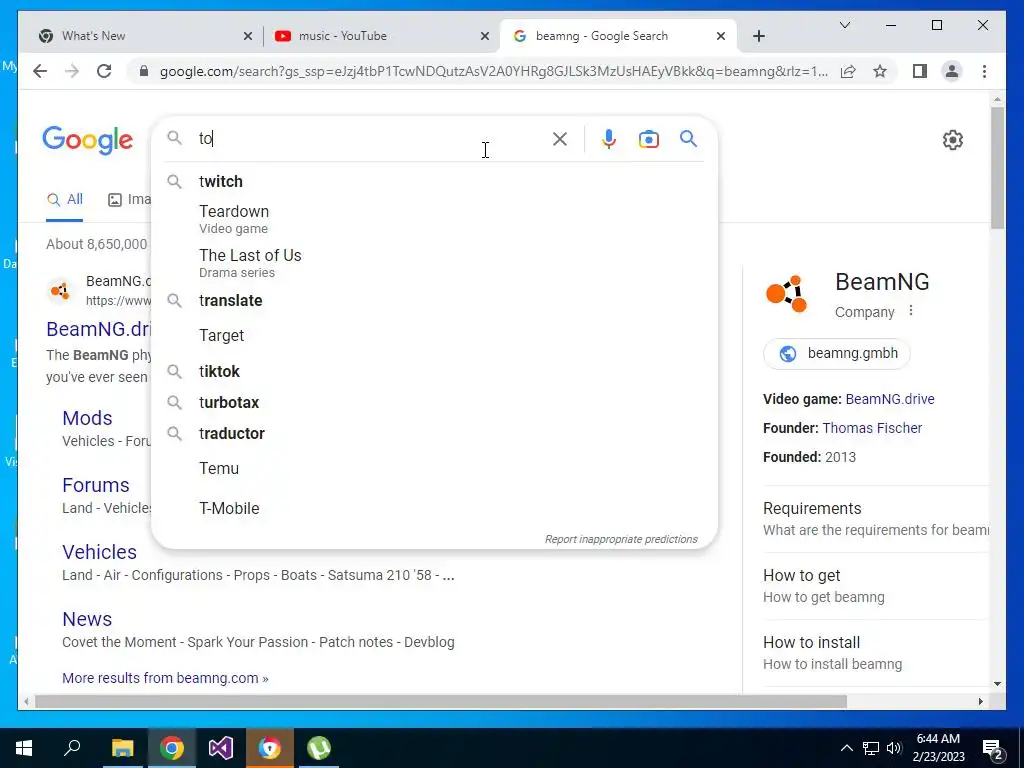Open Visual Studio from taskbar
This screenshot has width=1024, height=768.
221,748
